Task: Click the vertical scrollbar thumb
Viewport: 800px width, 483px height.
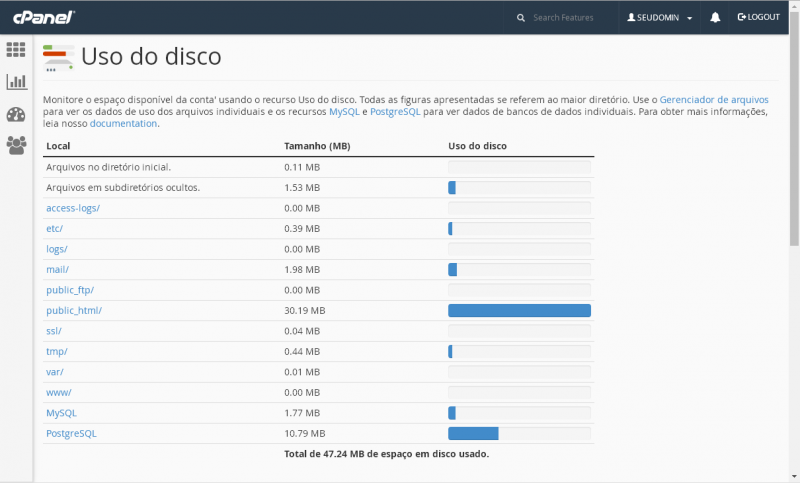Action: [x=794, y=128]
